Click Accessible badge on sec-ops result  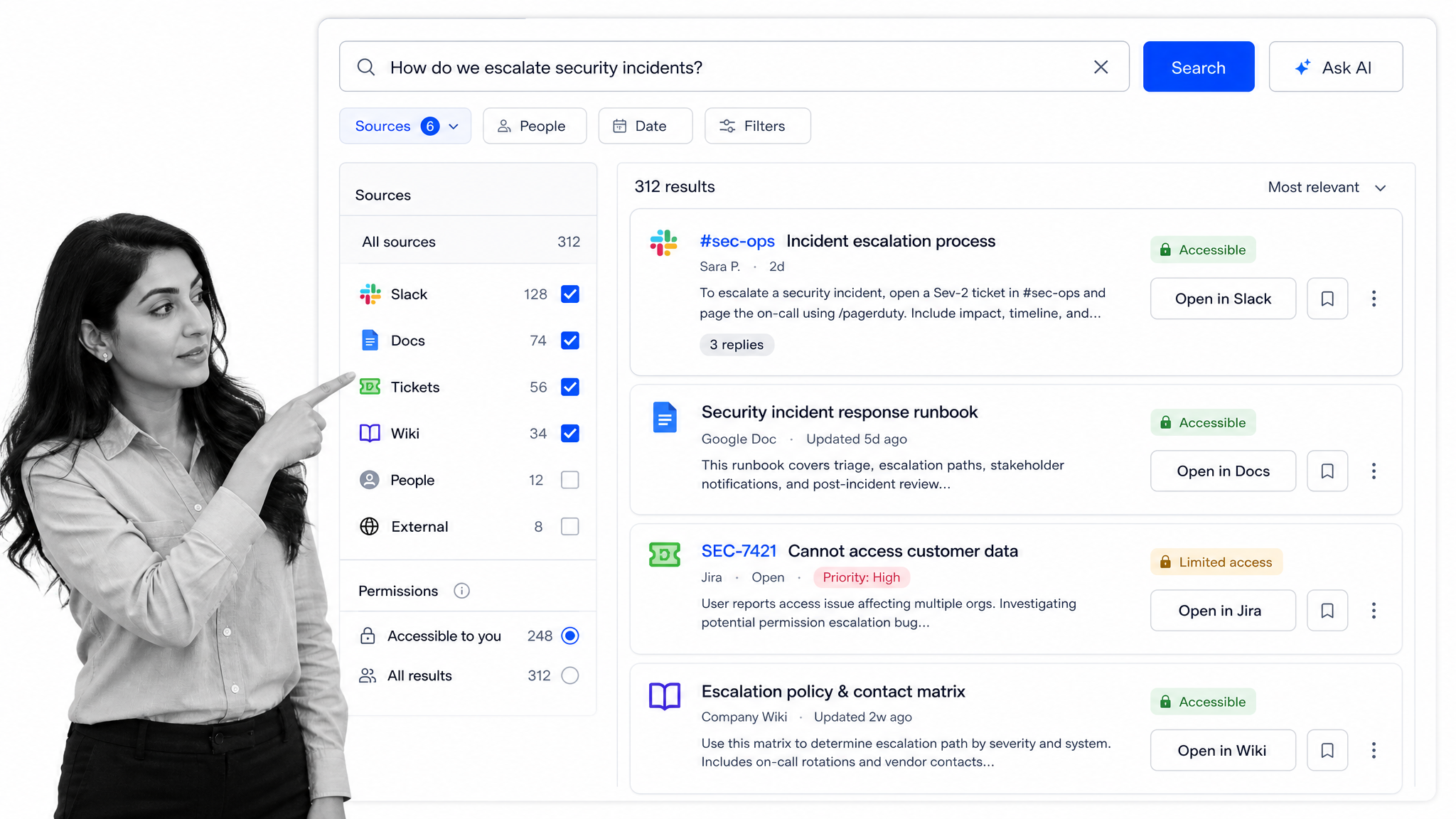pos(1204,250)
